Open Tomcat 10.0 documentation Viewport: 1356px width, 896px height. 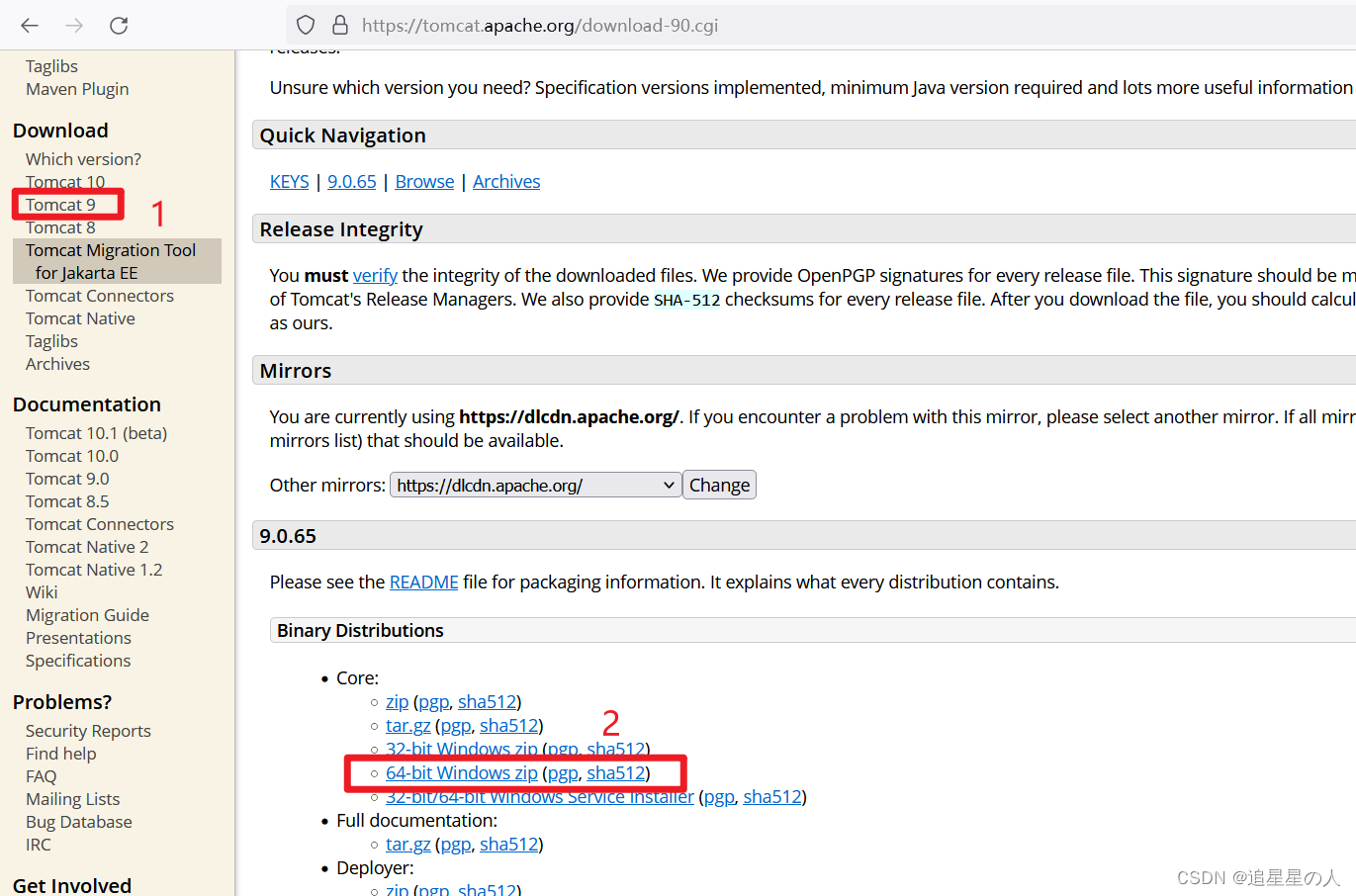pos(72,456)
